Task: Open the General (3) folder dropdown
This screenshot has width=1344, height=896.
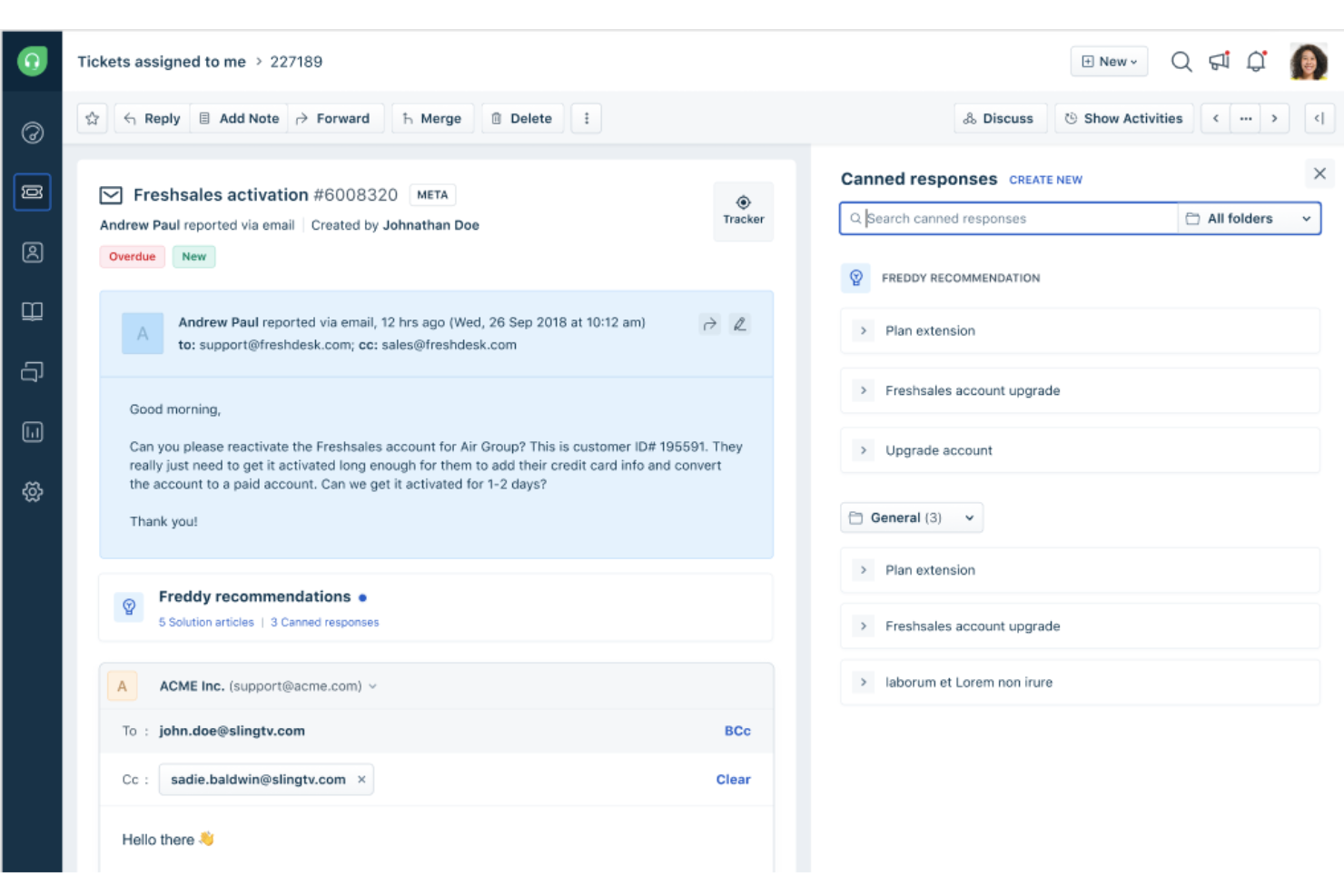Action: 911,517
